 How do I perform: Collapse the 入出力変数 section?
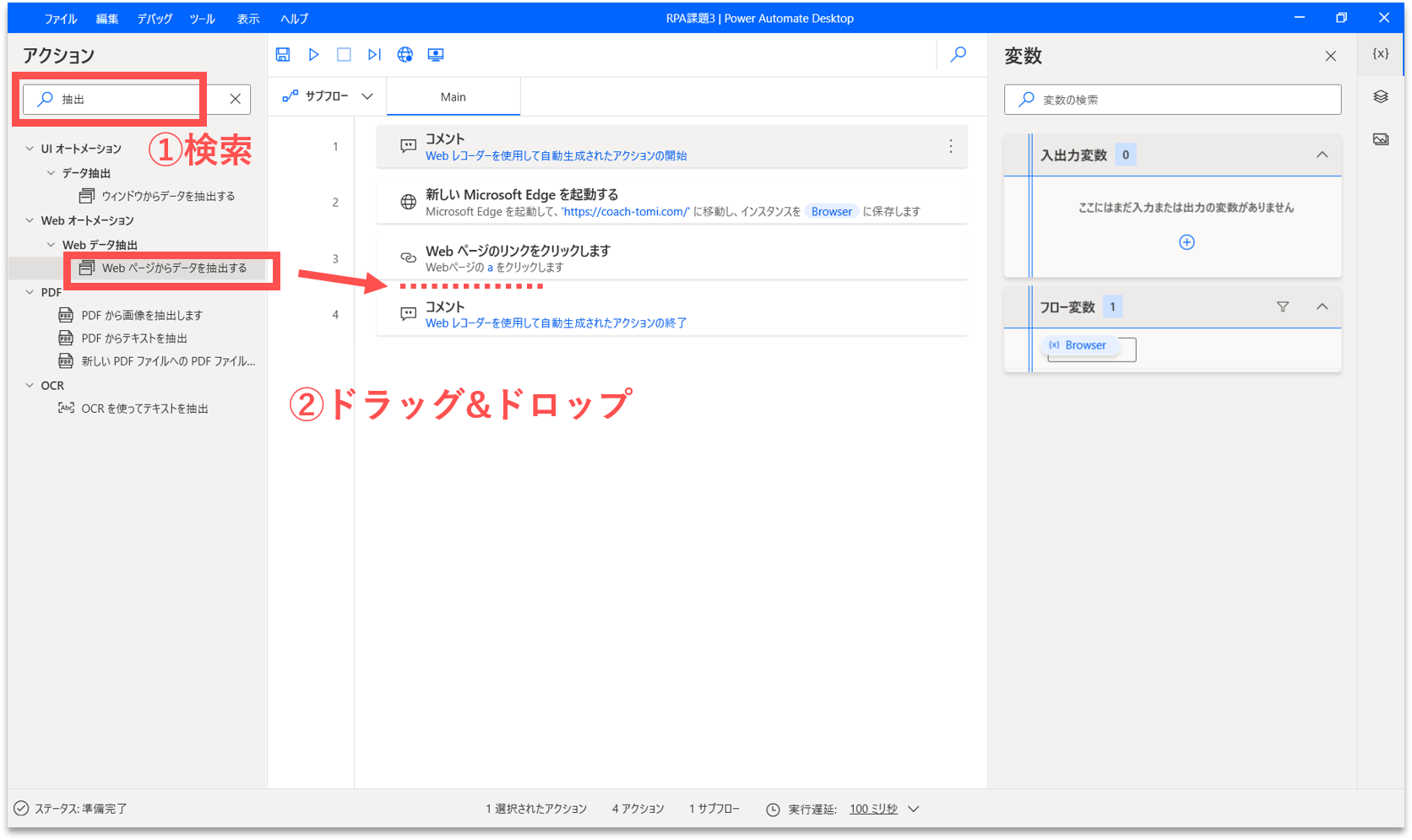pos(1322,154)
